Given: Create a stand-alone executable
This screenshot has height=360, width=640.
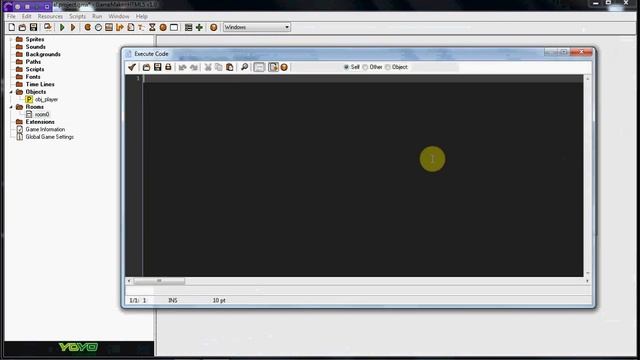Looking at the screenshot, I should [x=48, y=27].
